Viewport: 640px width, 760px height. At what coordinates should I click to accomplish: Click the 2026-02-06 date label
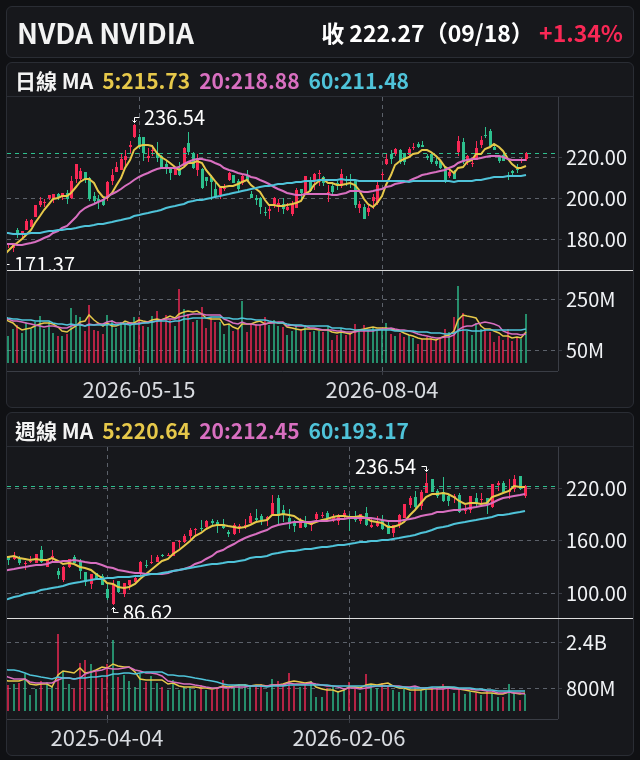[349, 739]
